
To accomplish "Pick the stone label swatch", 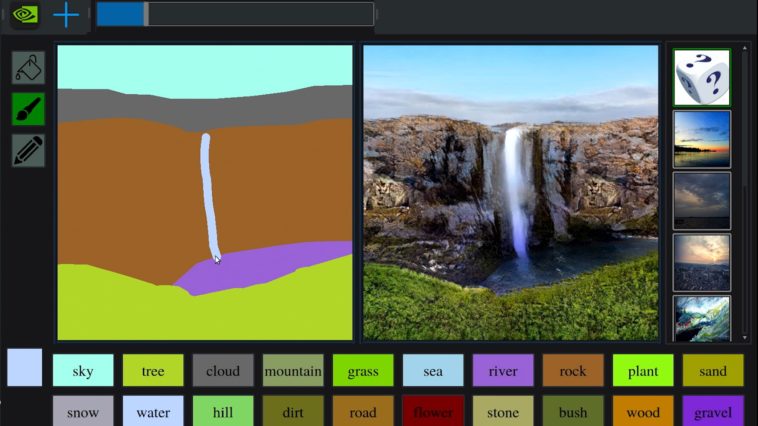I will click(x=503, y=411).
